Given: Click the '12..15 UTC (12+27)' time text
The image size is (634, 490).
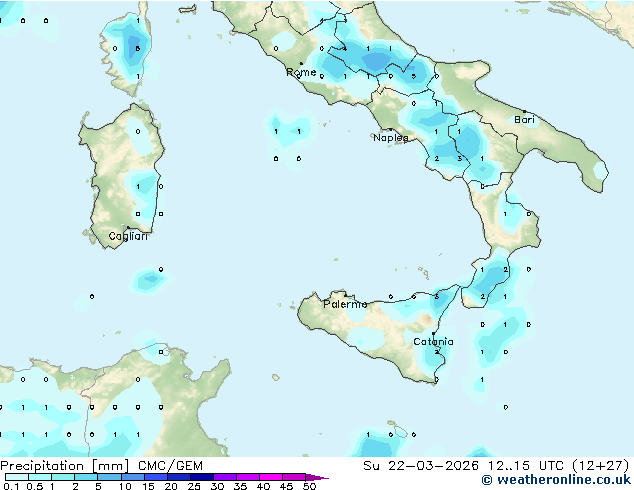Looking at the screenshot, I should pyautogui.click(x=559, y=466).
